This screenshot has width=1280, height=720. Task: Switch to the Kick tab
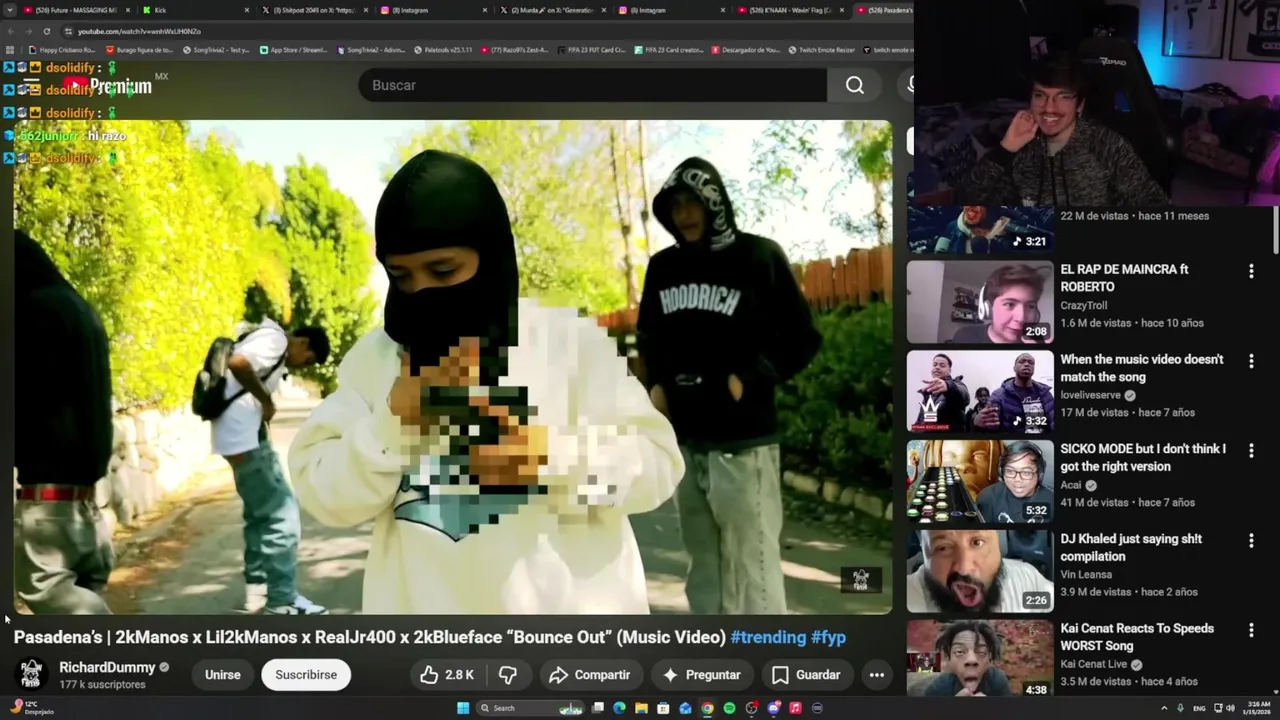point(195,10)
